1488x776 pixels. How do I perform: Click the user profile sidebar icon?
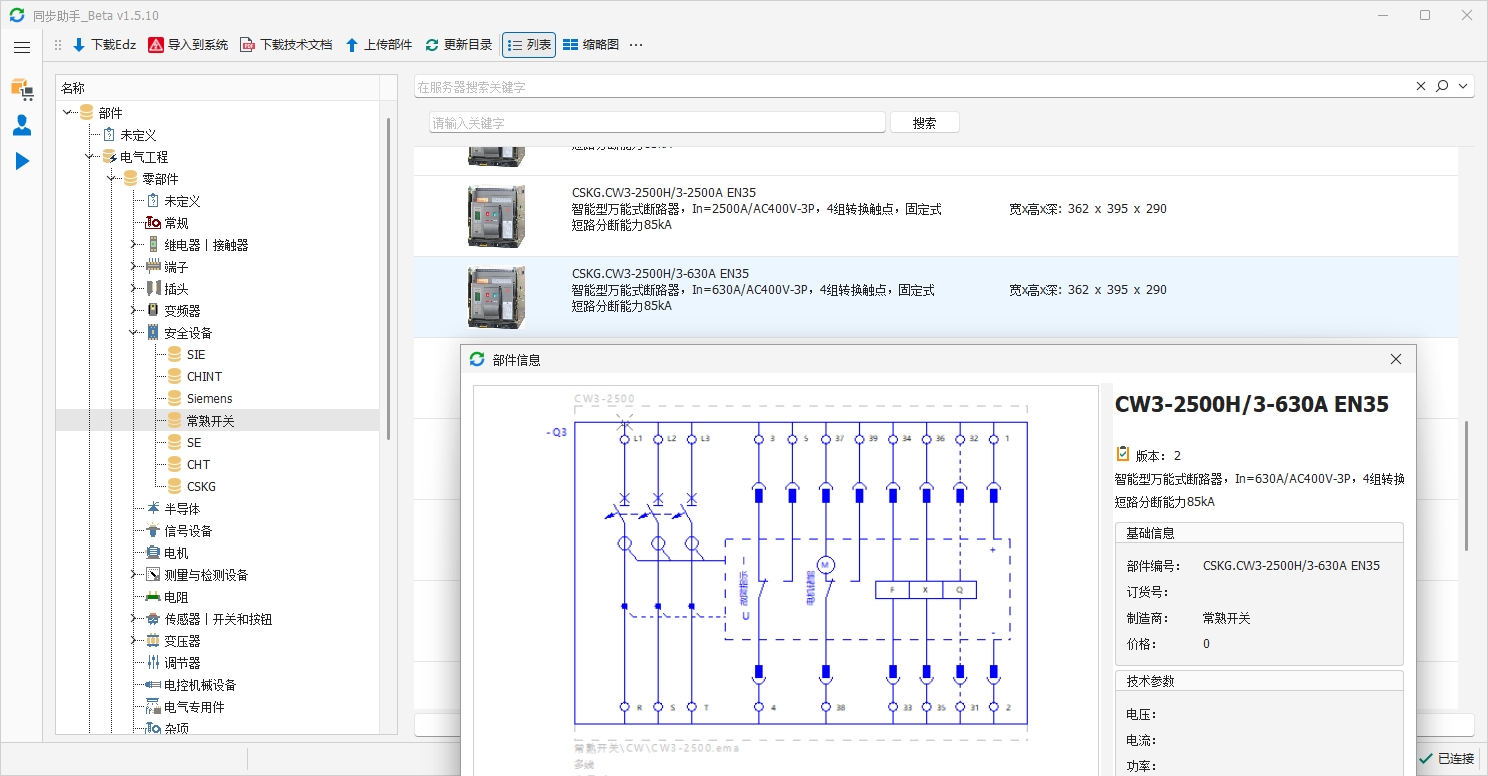pyautogui.click(x=22, y=125)
